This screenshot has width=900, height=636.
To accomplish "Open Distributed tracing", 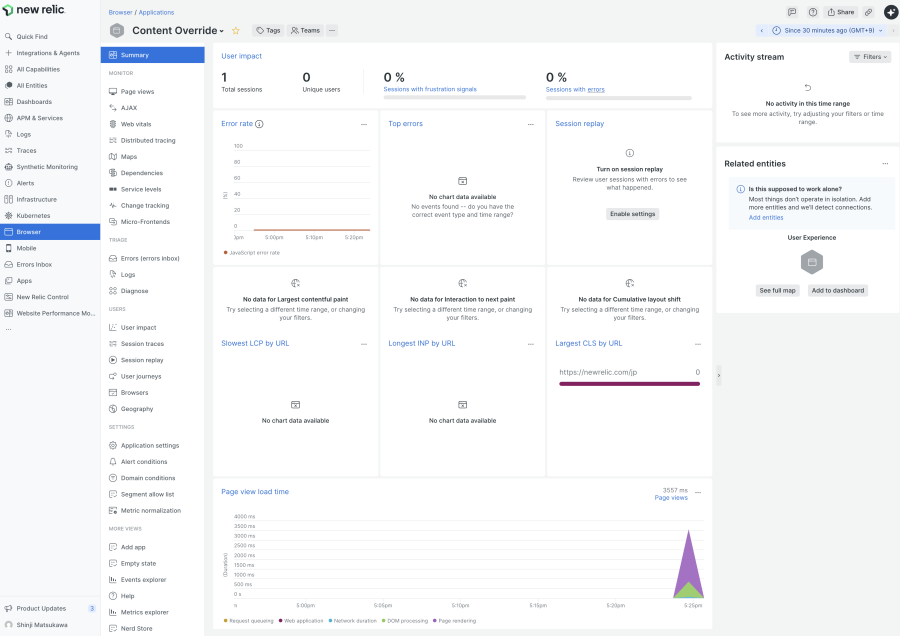I will (x=148, y=141).
